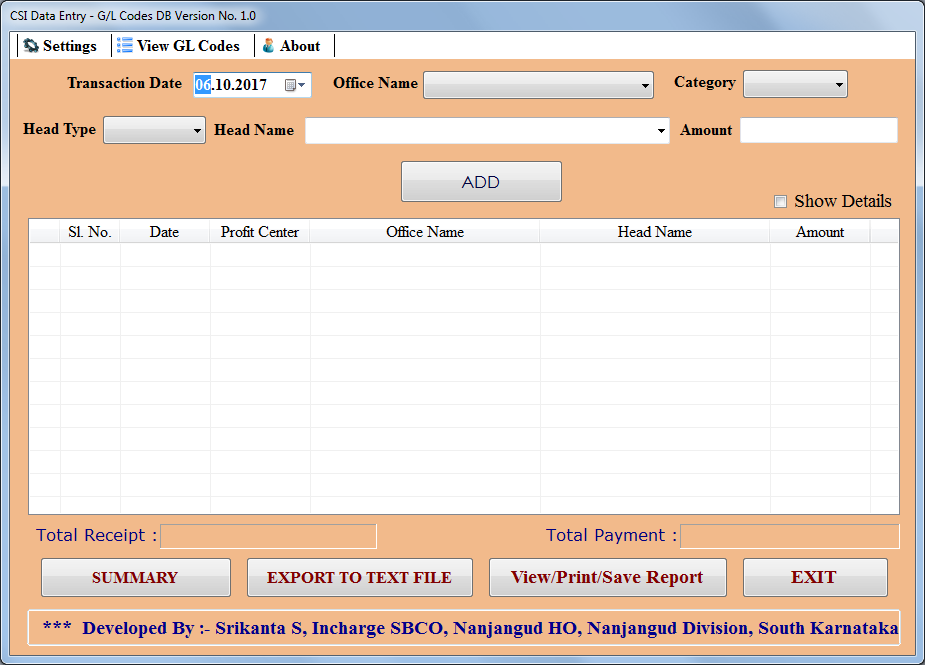This screenshot has width=925, height=665.
Task: Click SUMMARY button
Action: coord(135,577)
